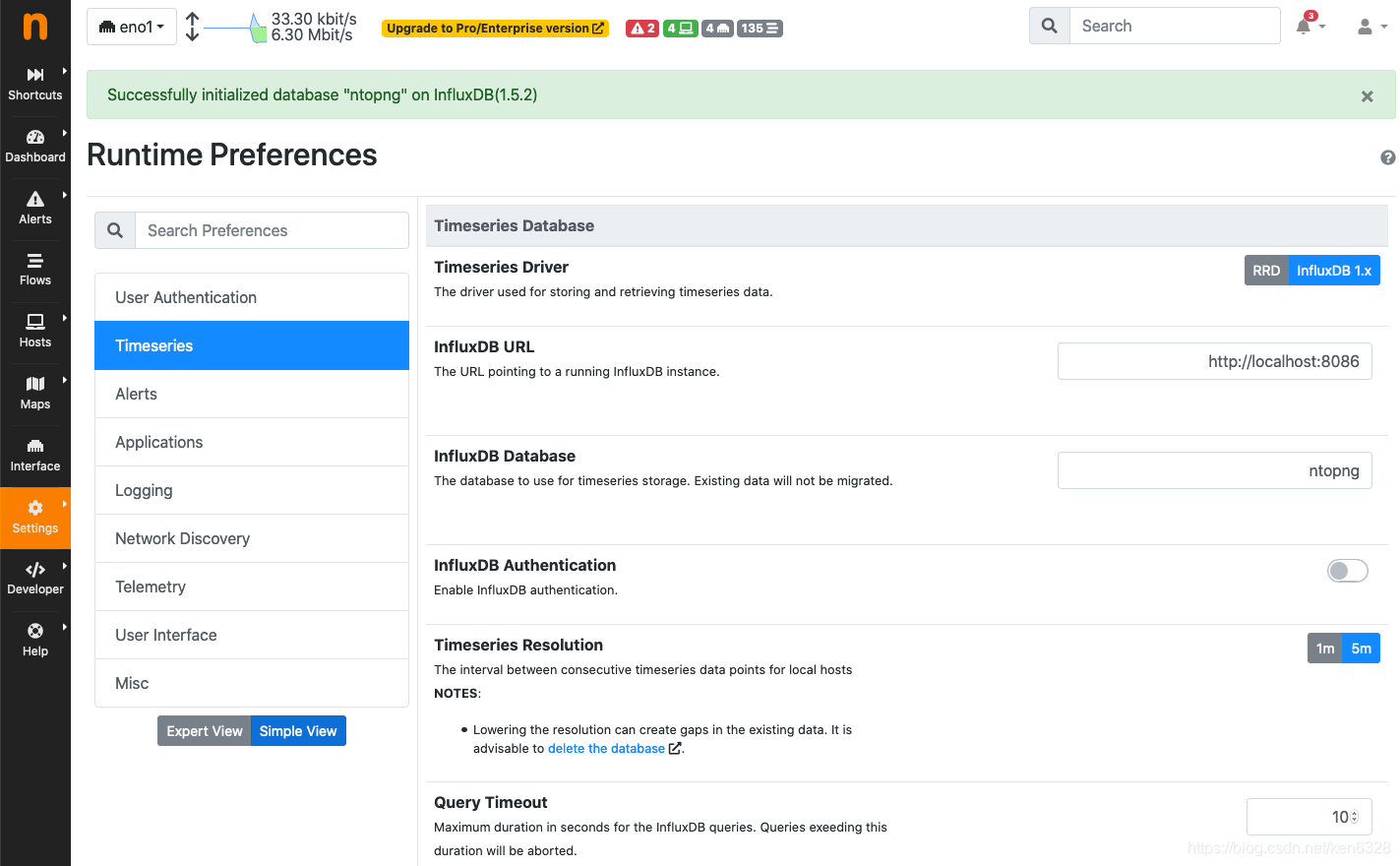1400x866 pixels.
Task: Enable InfluxDB Authentication toggle
Action: tap(1347, 571)
